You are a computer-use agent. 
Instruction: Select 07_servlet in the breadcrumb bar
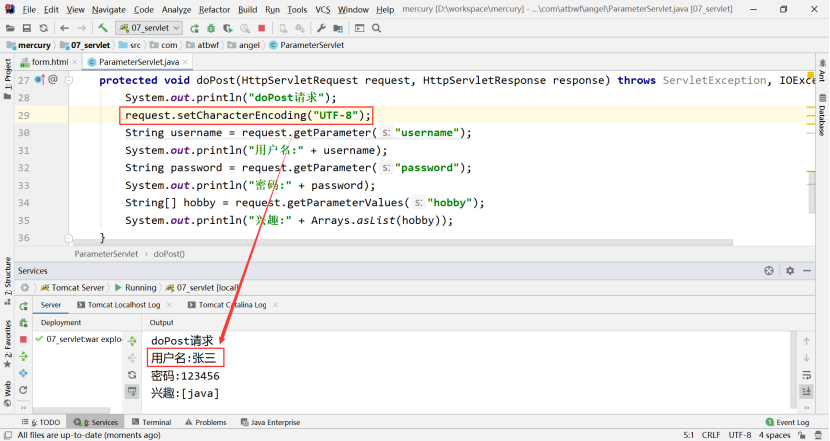pyautogui.click(x=91, y=45)
